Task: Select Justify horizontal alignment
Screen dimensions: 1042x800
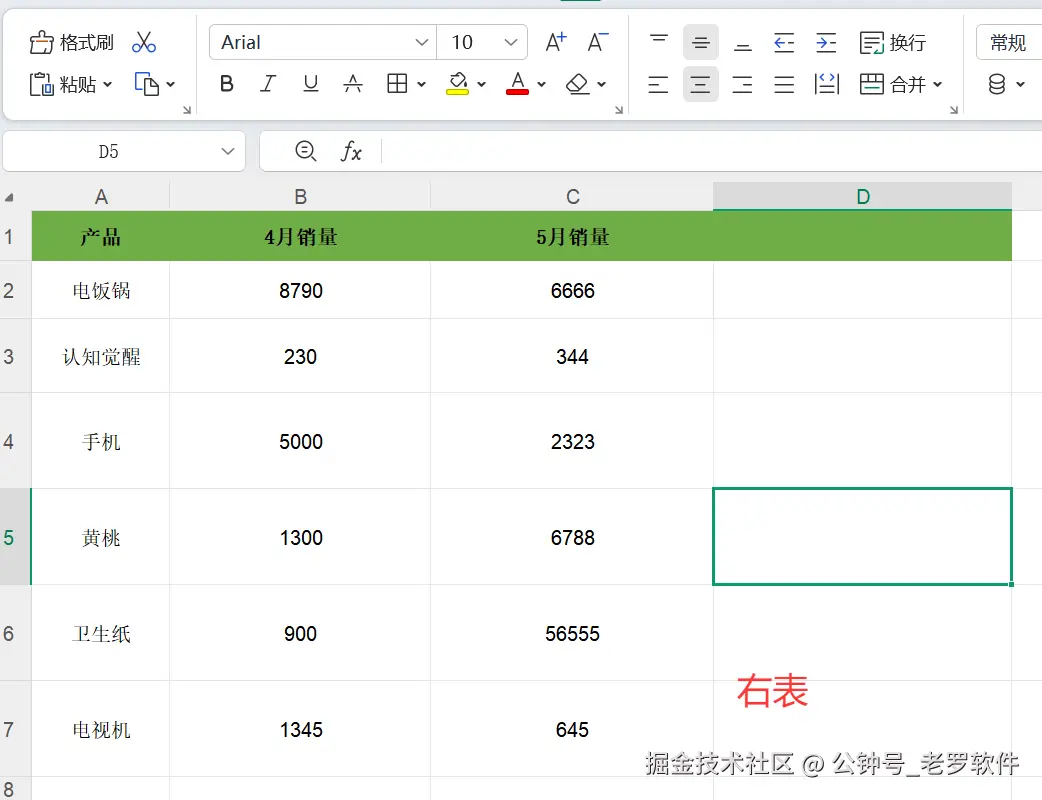Action: tap(785, 84)
